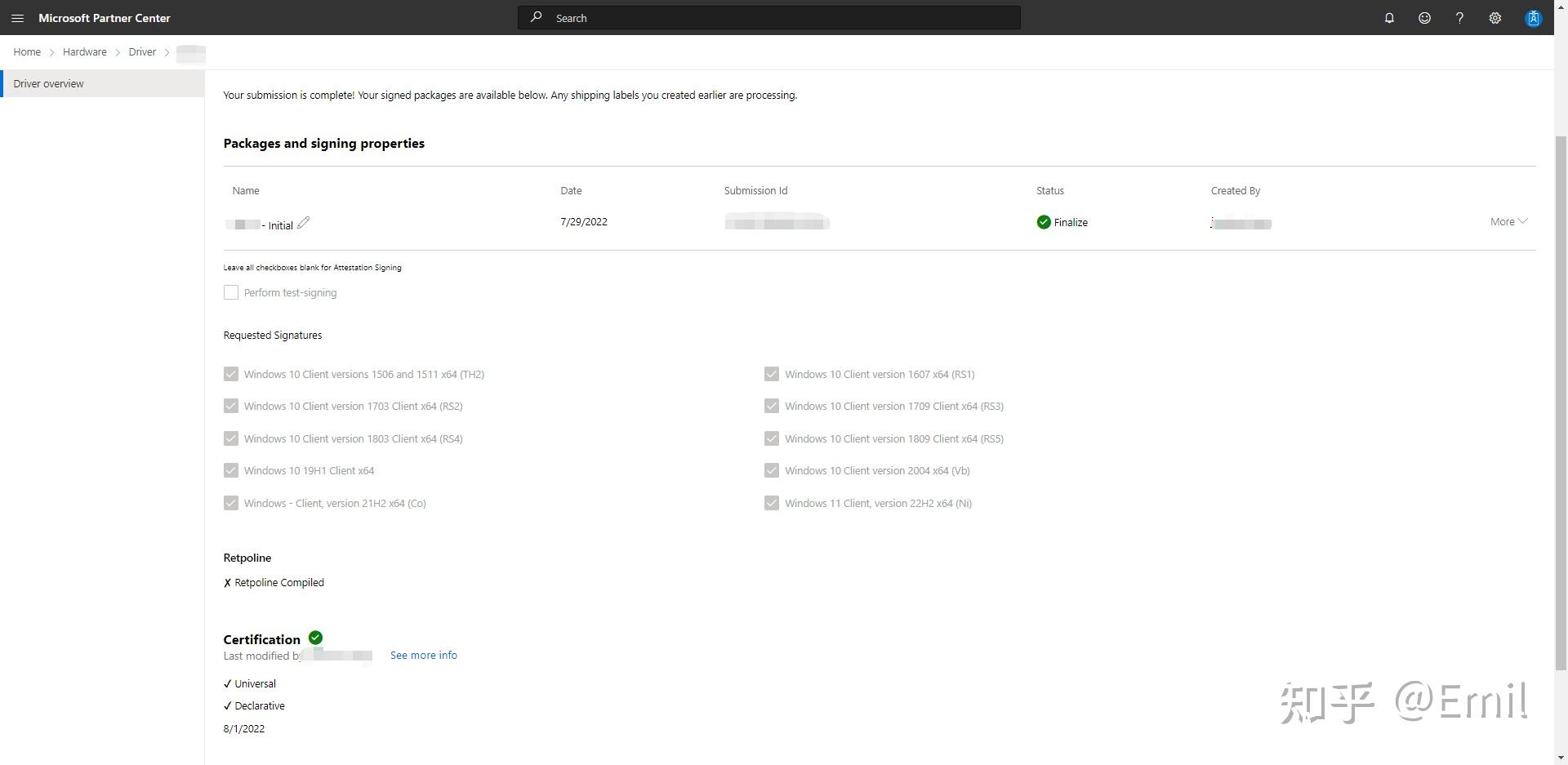Select the Driver overview sidebar item
1568x765 pixels.
[49, 83]
